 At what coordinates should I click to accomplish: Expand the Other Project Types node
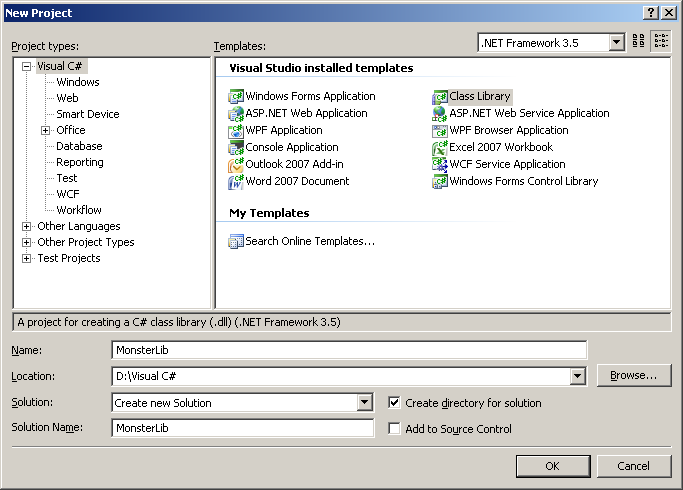27,243
